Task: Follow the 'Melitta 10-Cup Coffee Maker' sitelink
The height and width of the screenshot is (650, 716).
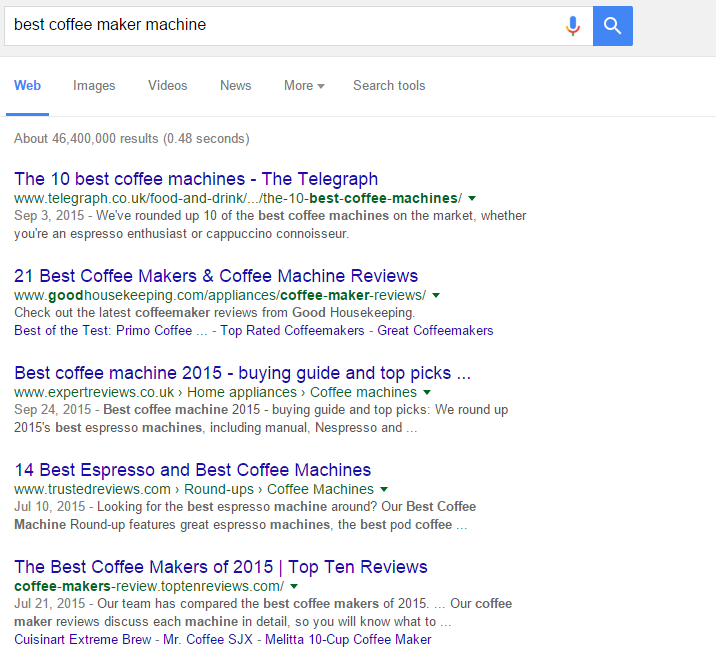Action: [348, 639]
